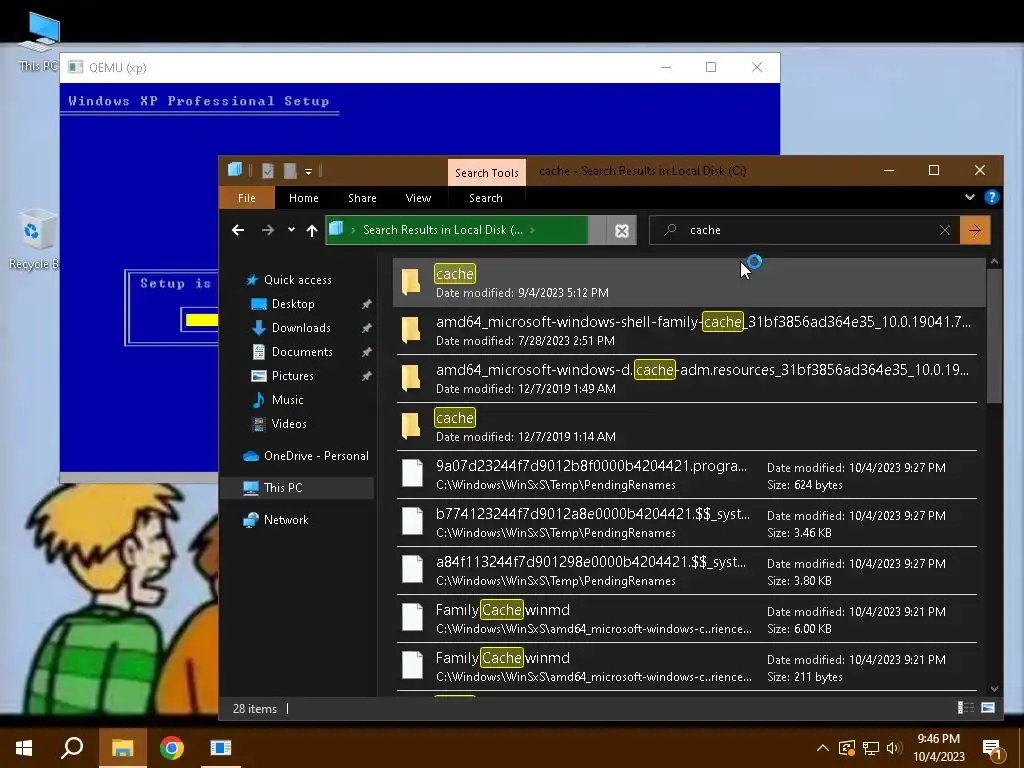
Task: Open Documents in the navigation pane
Action: 302,352
